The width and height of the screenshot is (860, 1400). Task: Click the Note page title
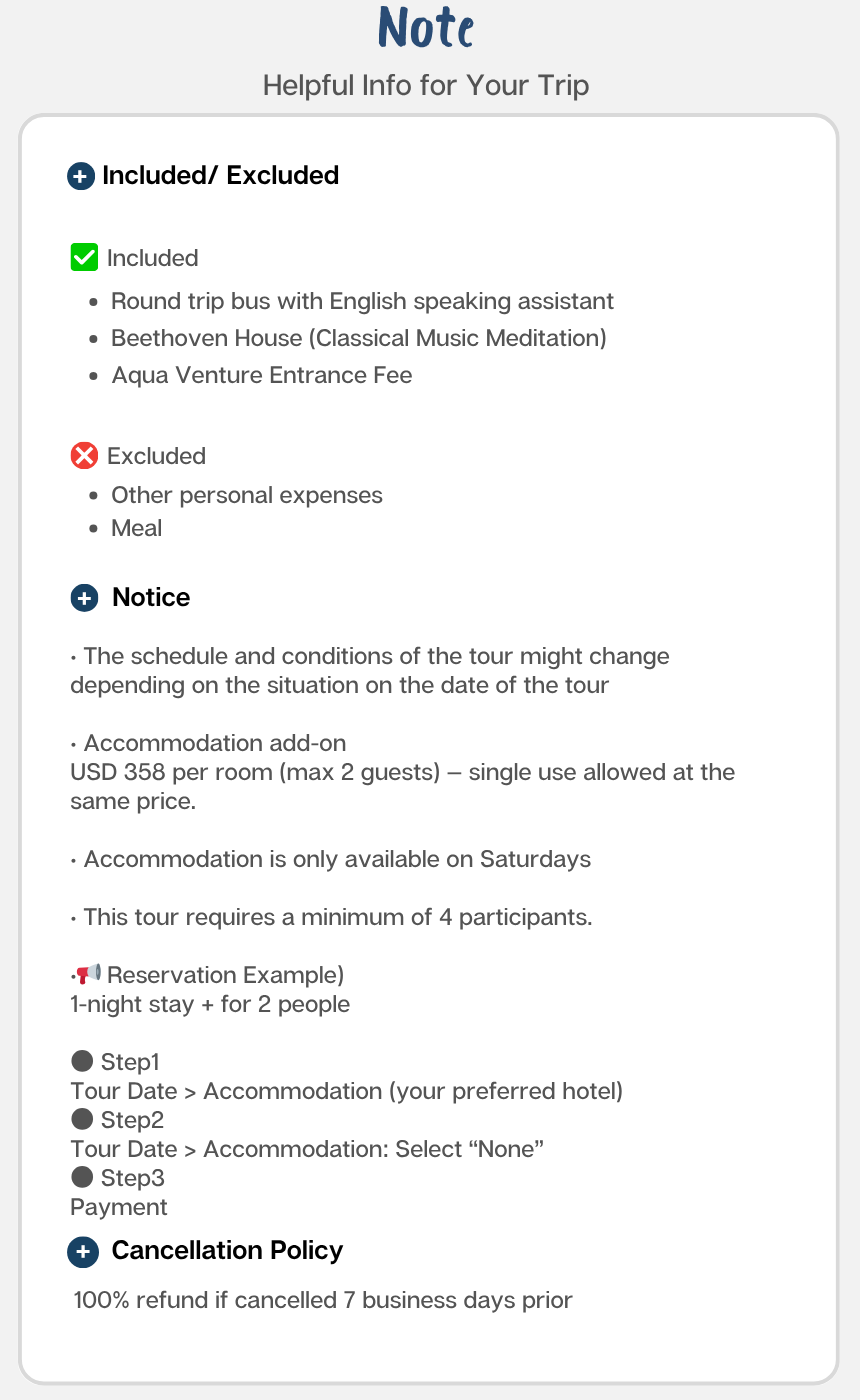tap(426, 29)
